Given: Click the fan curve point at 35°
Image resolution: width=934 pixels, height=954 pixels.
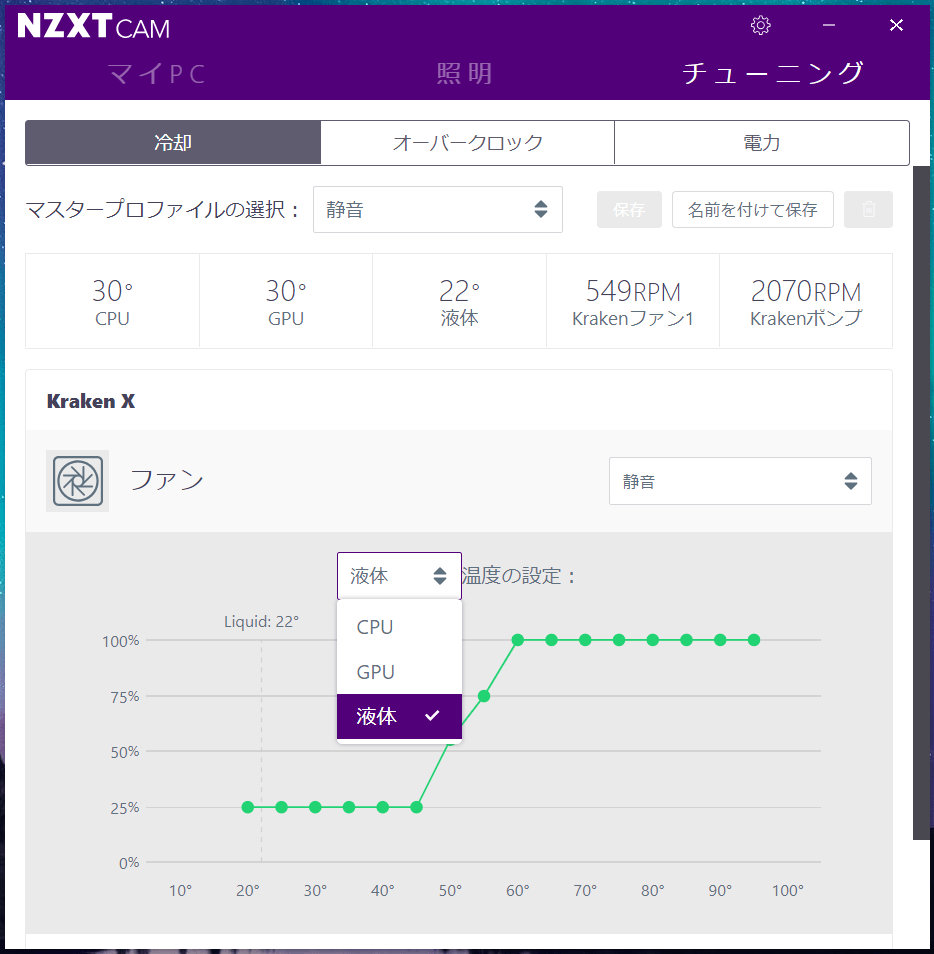Looking at the screenshot, I should 349,807.
